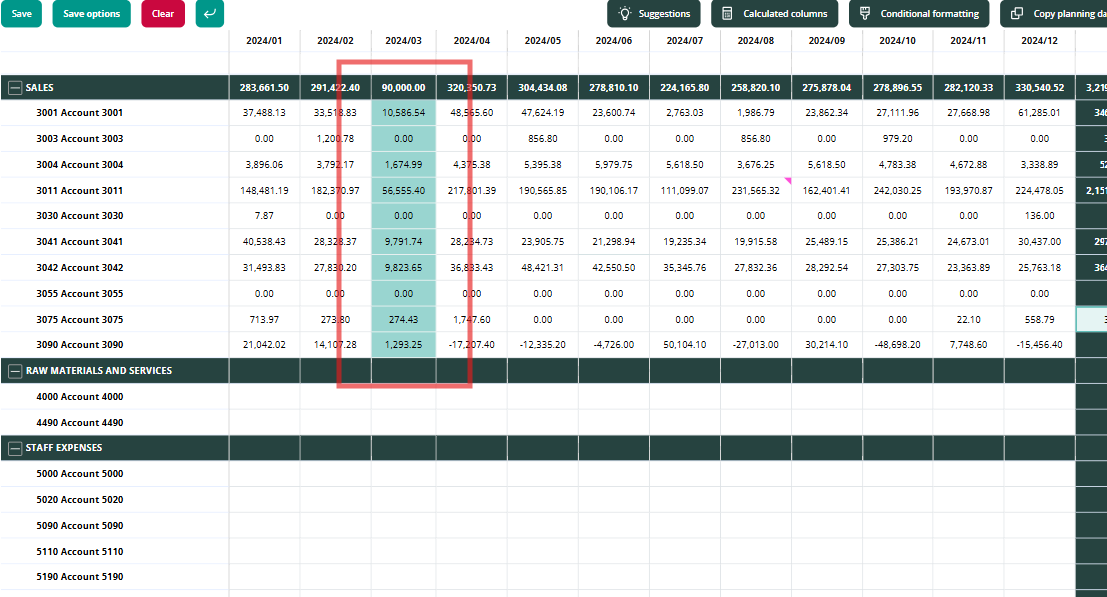Click the empty 2024/06 cell for Account 5000
This screenshot has height=597, width=1107.
[x=614, y=474]
